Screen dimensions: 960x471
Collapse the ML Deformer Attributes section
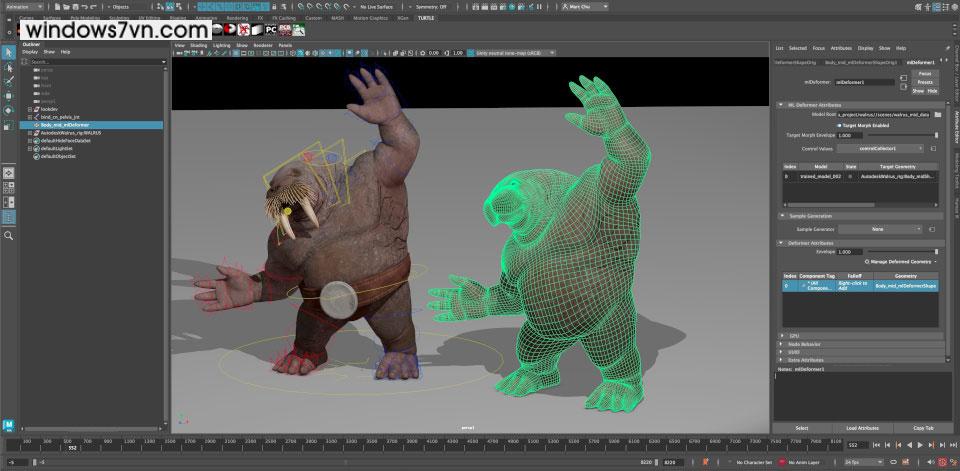(x=780, y=104)
